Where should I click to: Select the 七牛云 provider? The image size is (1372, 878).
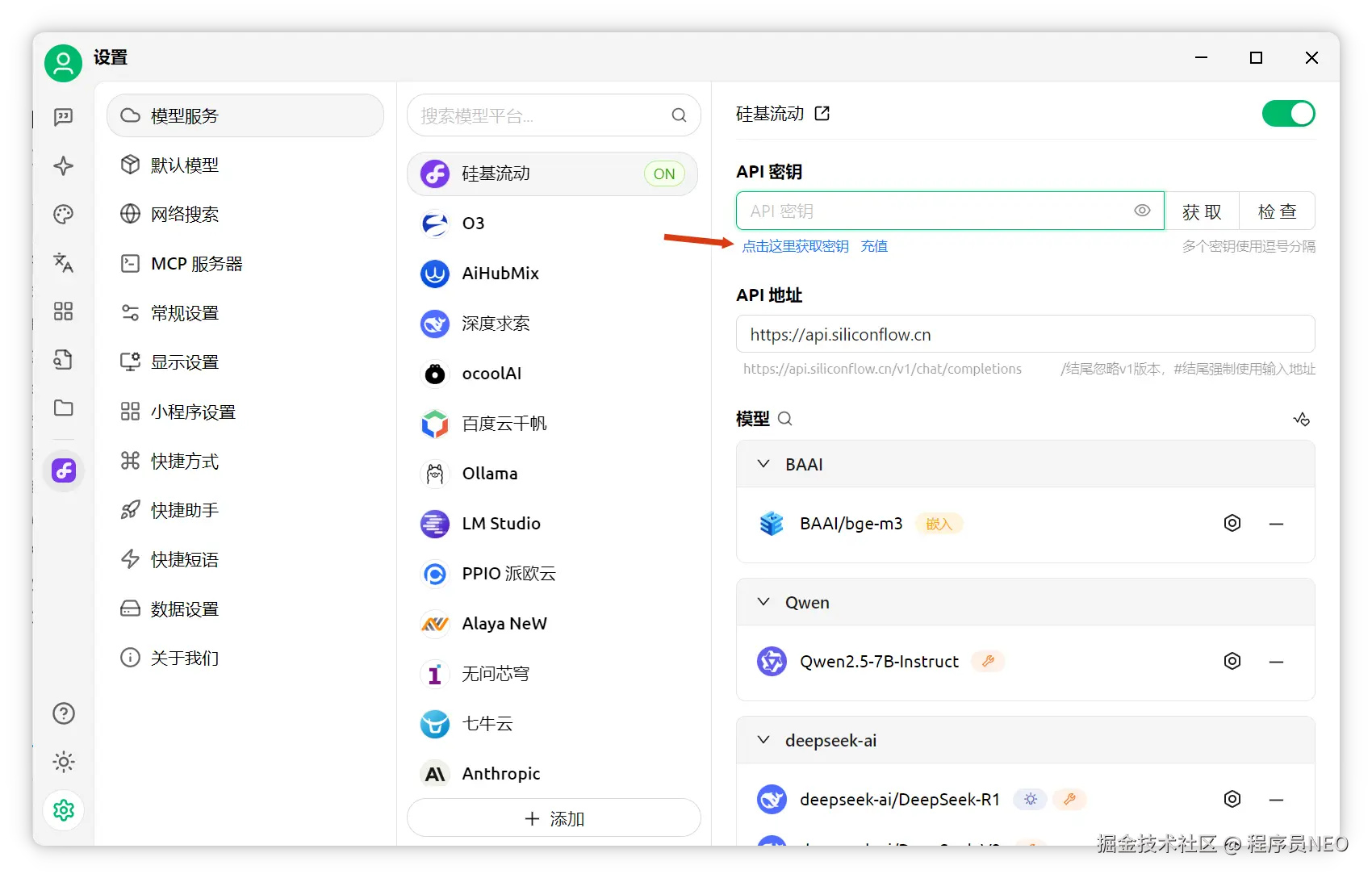(552, 724)
